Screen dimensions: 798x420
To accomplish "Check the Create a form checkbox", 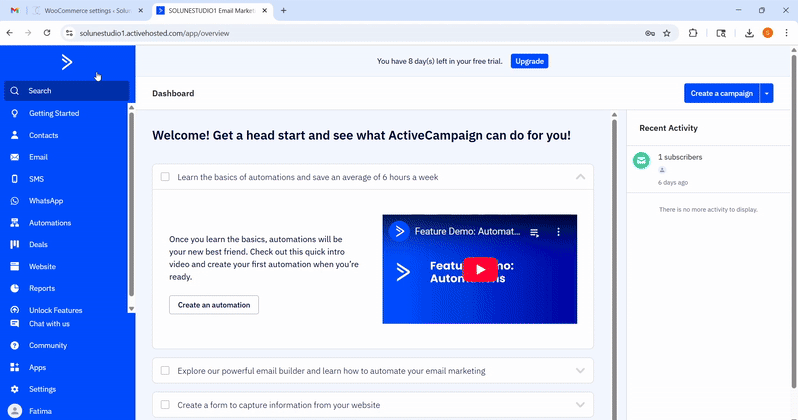I will click(x=165, y=405).
